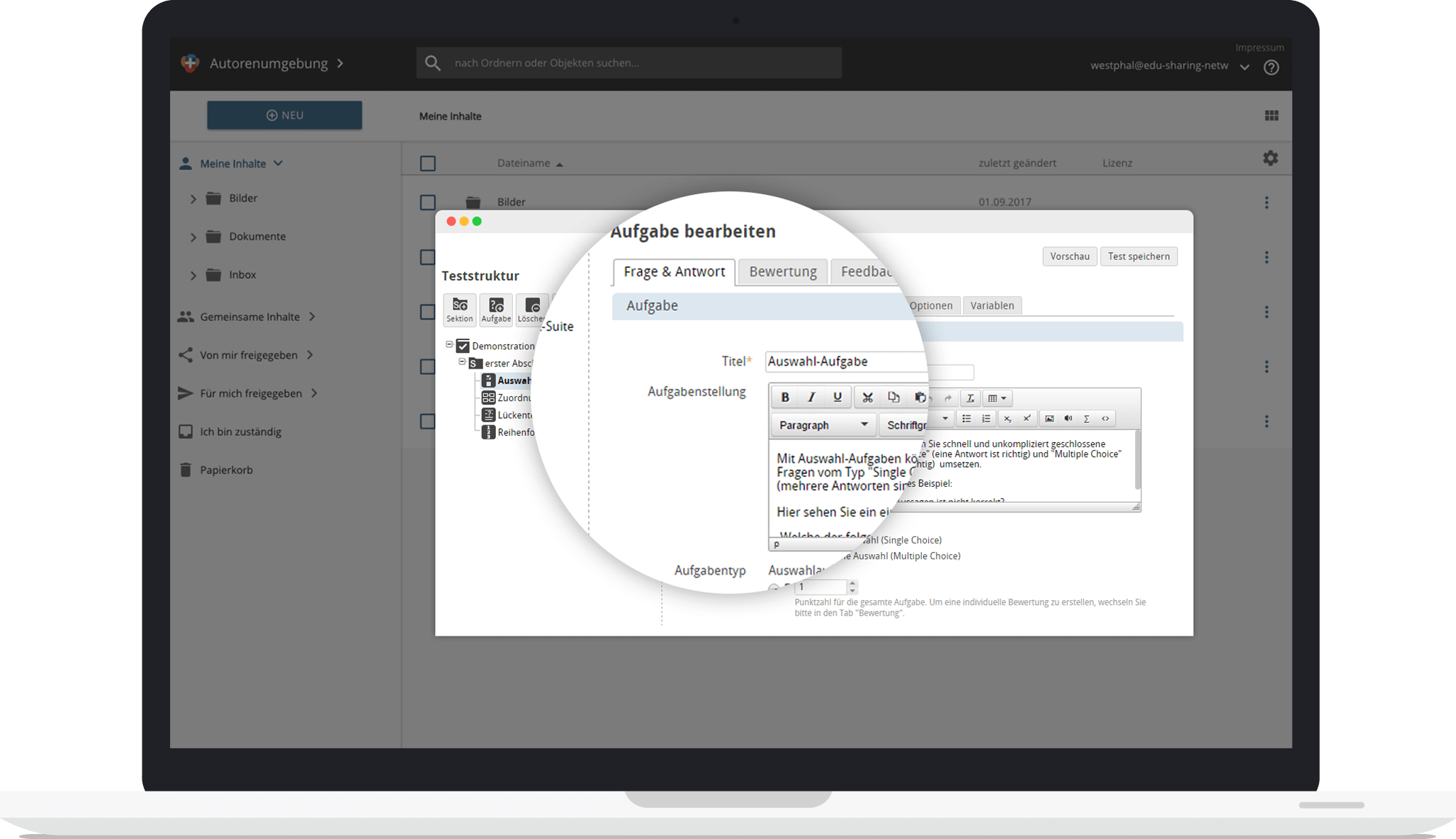Apply superscript formatting
This screenshot has height=839, width=1456.
click(1027, 419)
